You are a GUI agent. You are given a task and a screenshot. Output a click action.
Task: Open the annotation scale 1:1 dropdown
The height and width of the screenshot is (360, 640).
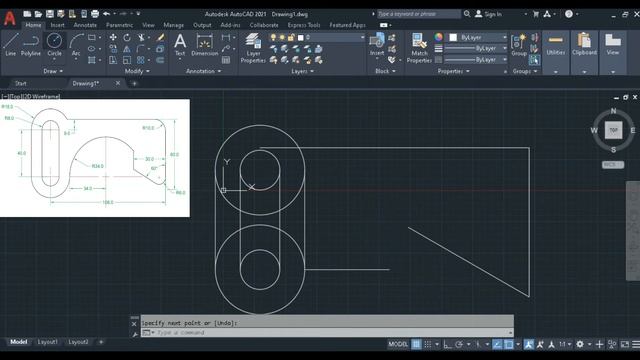[x=564, y=344]
